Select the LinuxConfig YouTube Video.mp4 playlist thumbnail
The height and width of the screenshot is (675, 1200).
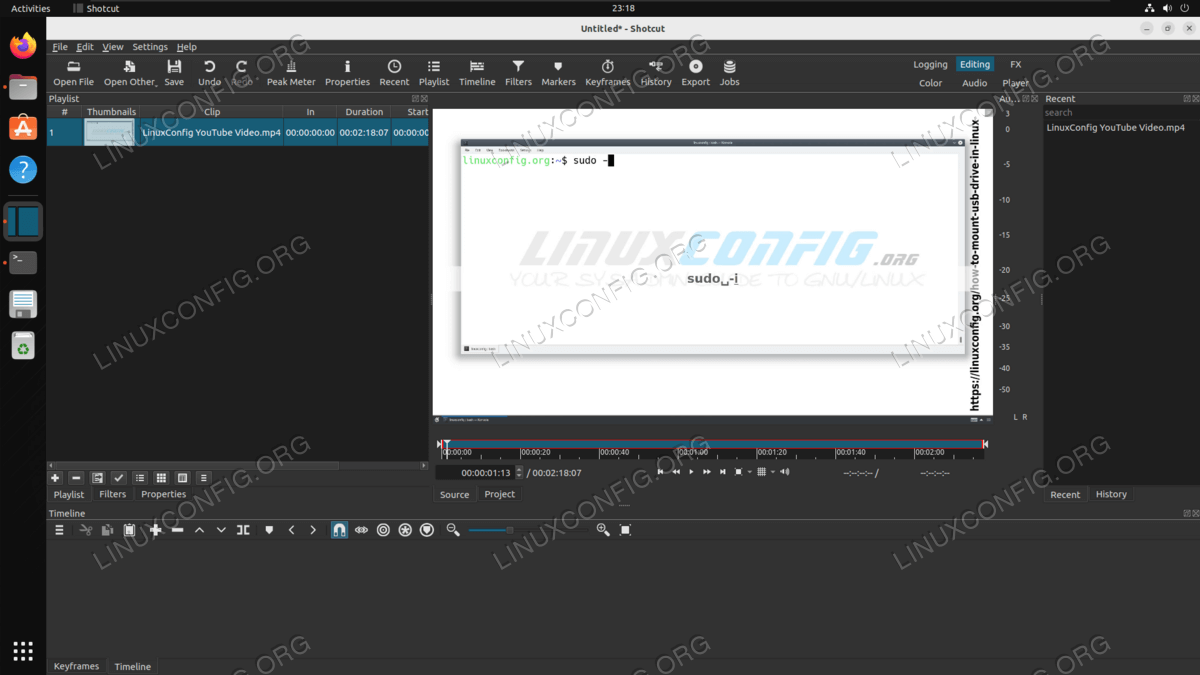(x=109, y=132)
